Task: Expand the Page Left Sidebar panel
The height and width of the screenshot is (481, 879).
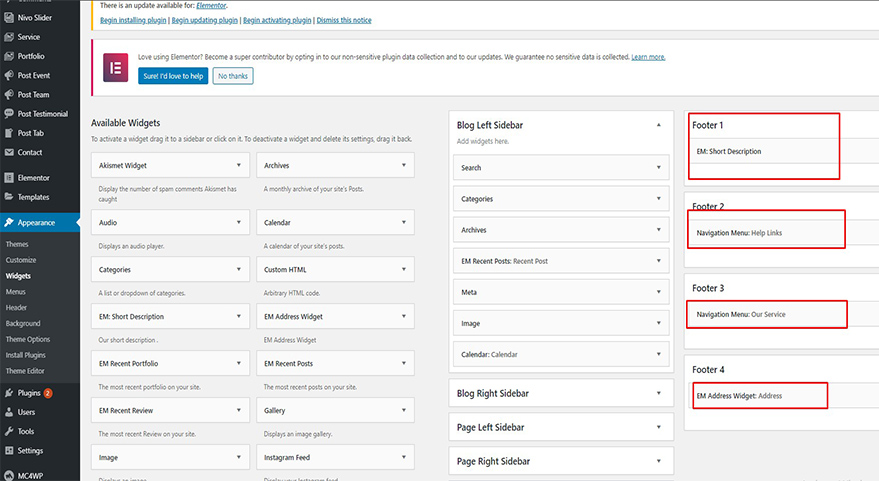Action: (658, 427)
